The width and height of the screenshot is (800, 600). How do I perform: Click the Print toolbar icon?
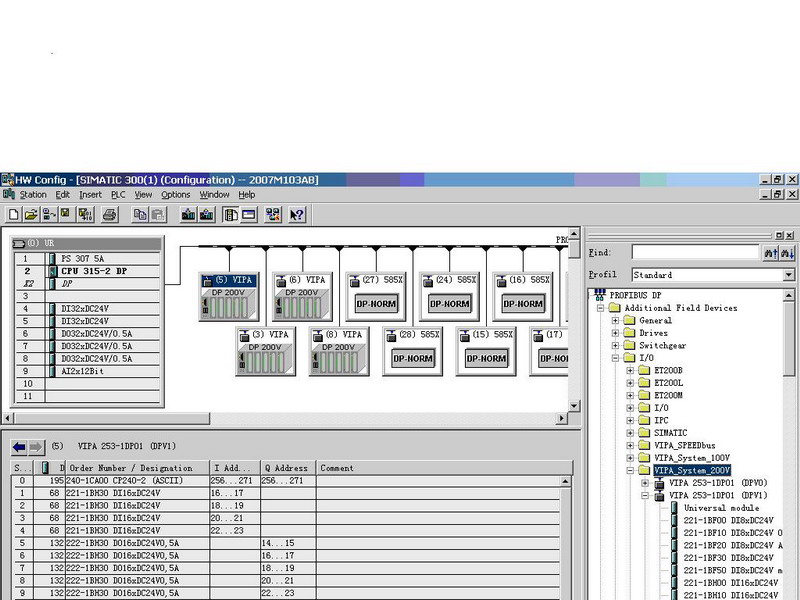tap(110, 215)
